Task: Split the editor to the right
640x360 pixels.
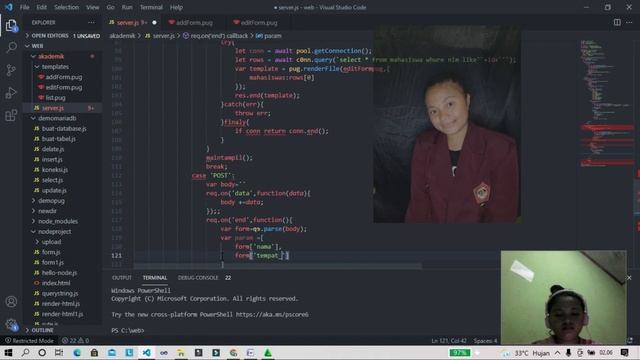Action: point(617,22)
